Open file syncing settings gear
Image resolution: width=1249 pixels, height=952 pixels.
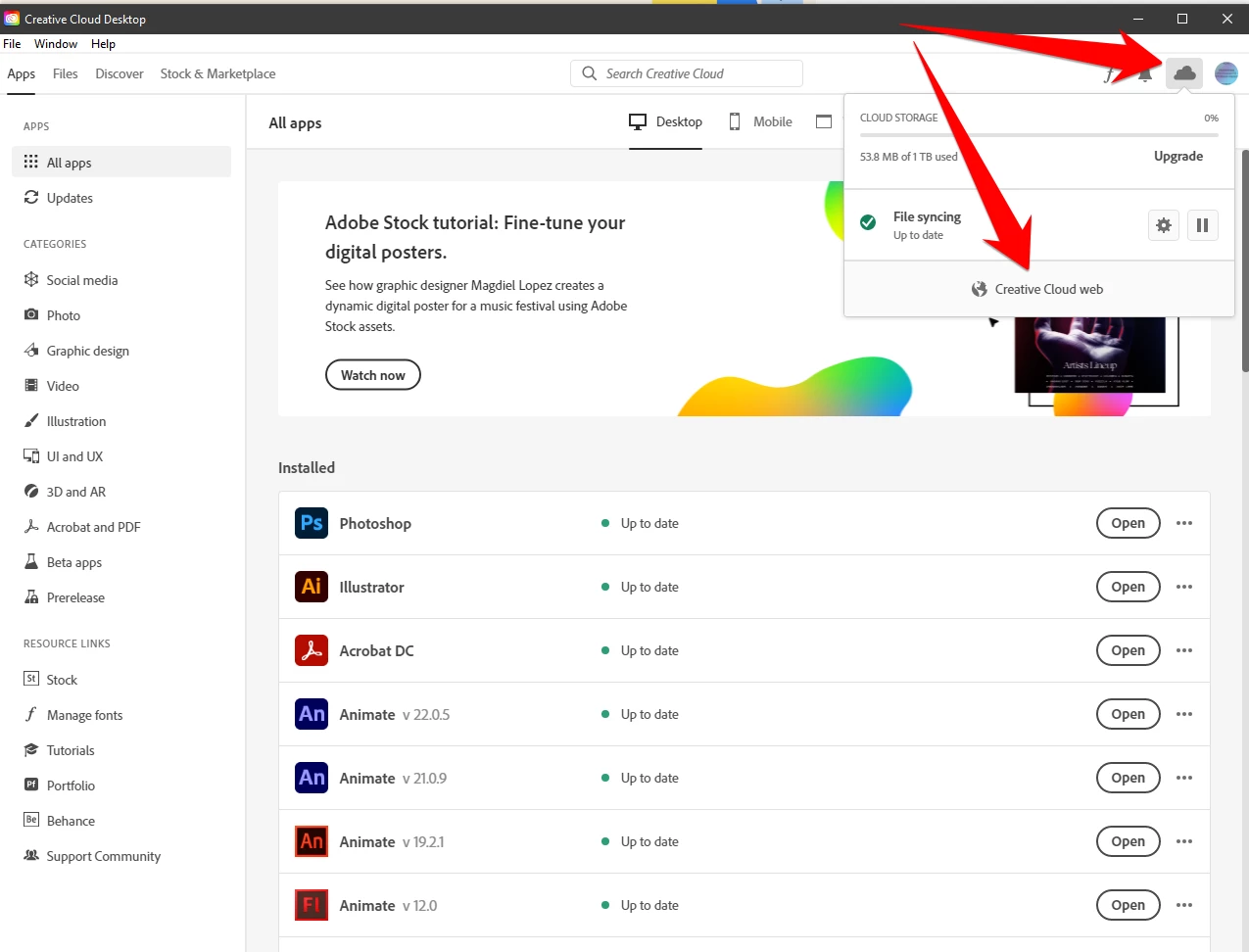1163,225
